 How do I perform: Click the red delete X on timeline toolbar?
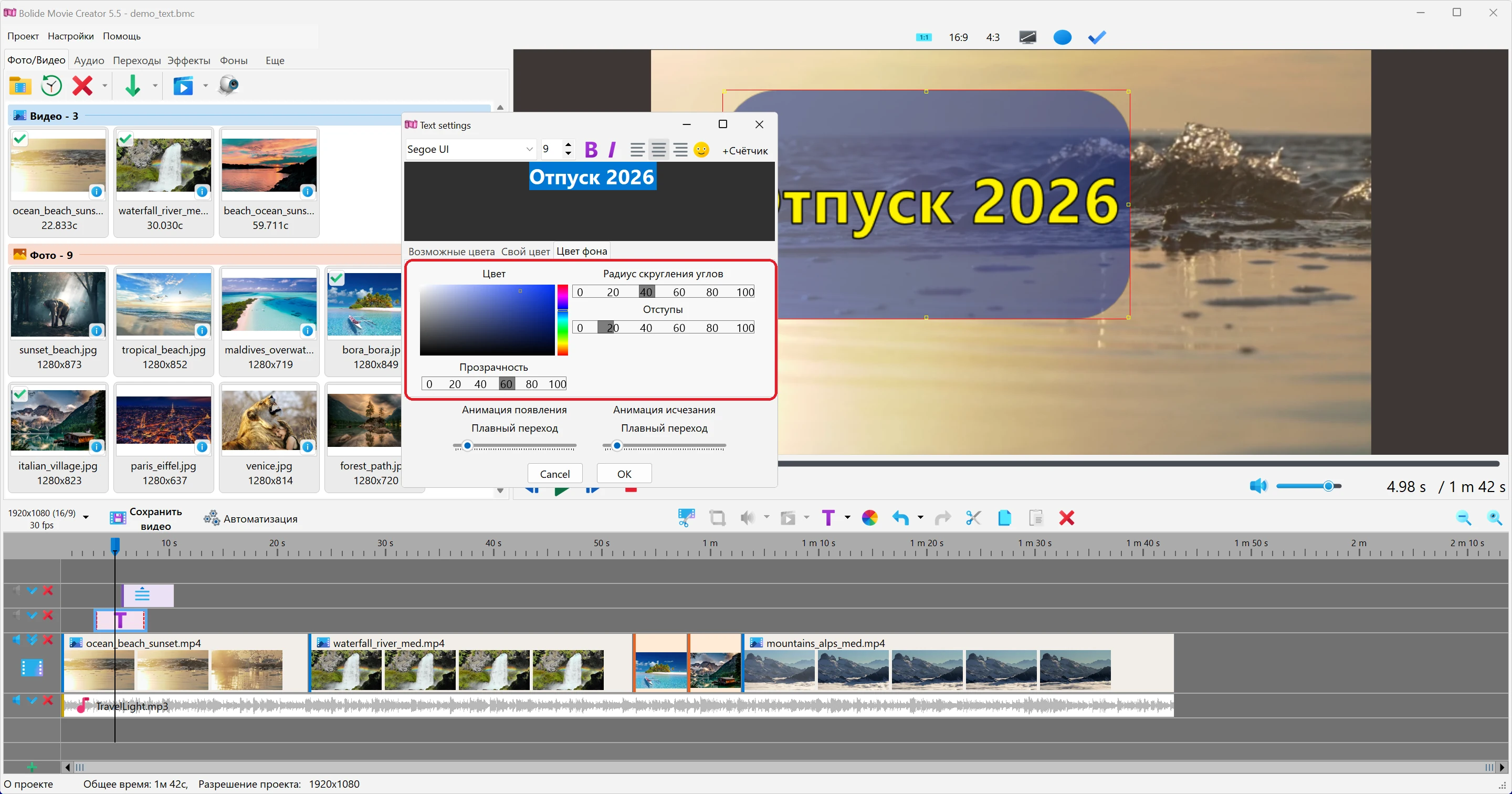1066,517
